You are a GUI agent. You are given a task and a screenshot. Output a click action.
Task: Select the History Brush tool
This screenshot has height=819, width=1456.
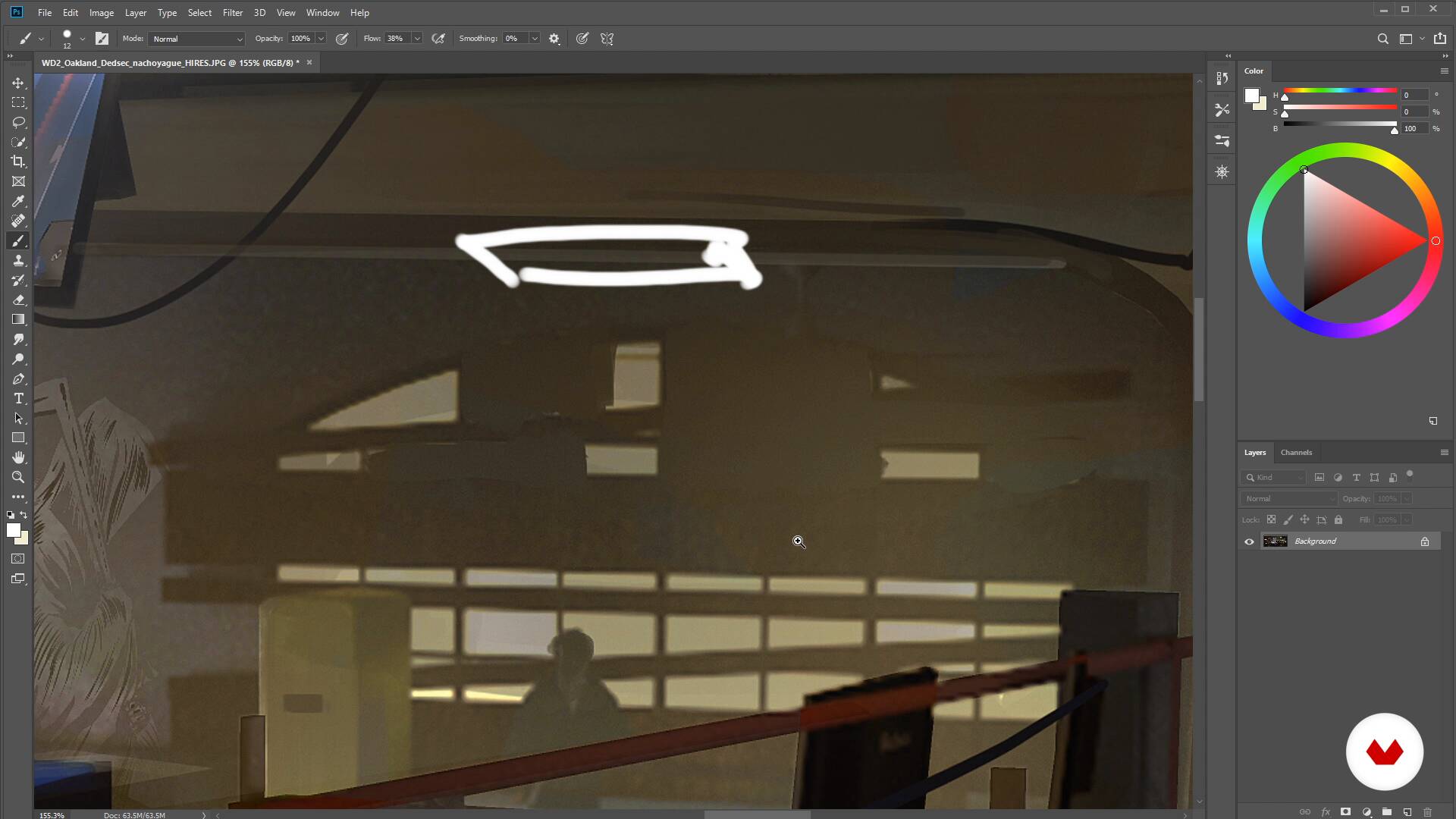pos(18,280)
